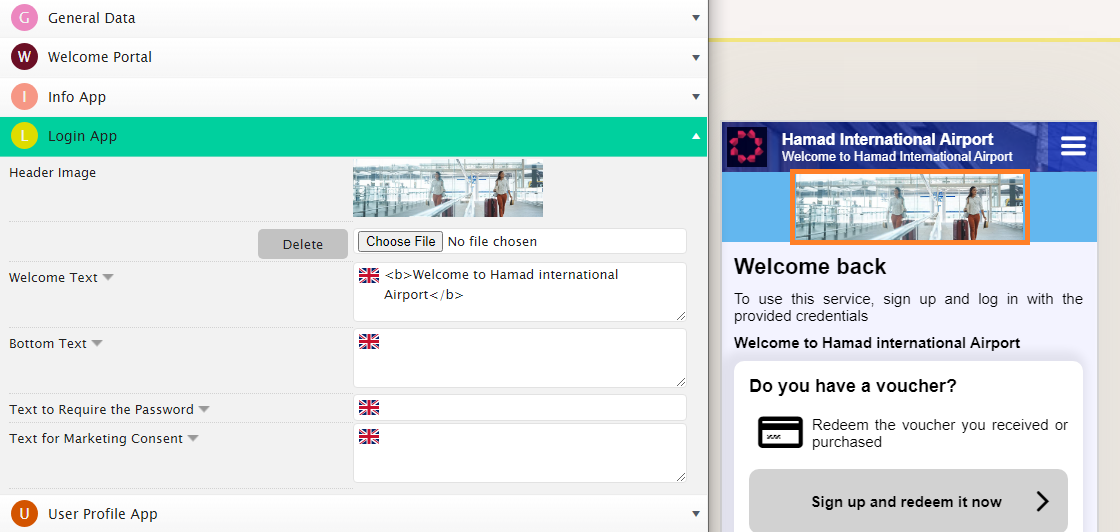Expand the General Data section arrow
Image resolution: width=1120 pixels, height=532 pixels.
pos(696,18)
